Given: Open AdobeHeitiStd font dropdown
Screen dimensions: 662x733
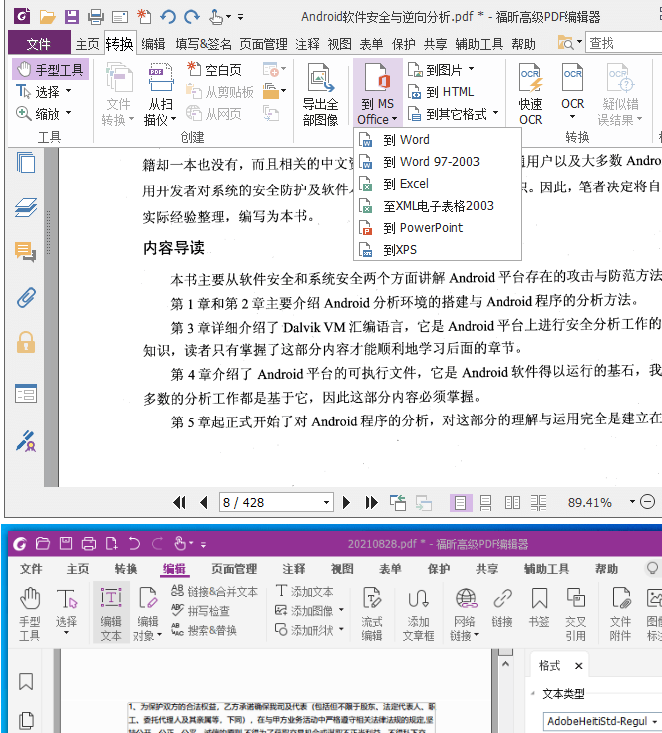Looking at the screenshot, I should tap(655, 721).
